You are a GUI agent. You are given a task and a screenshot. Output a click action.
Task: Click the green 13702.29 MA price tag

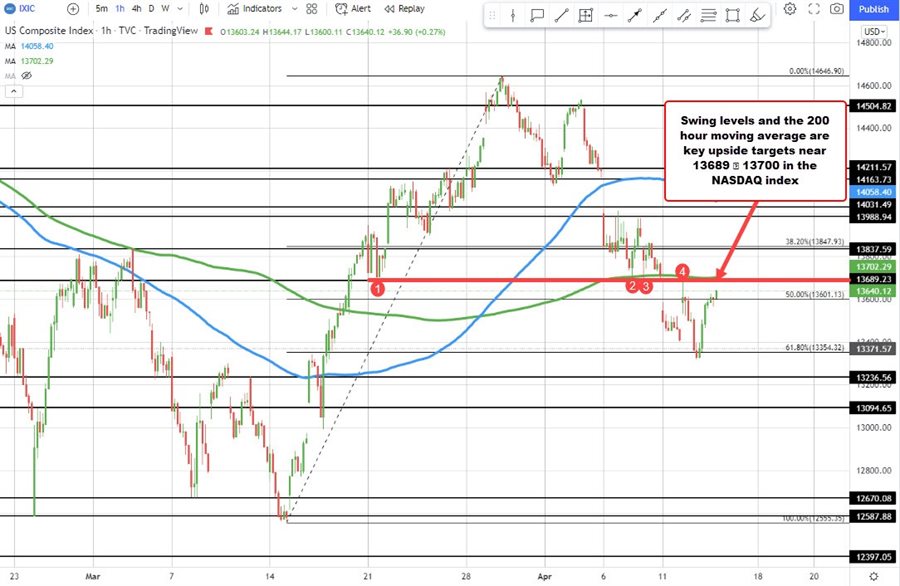(874, 267)
